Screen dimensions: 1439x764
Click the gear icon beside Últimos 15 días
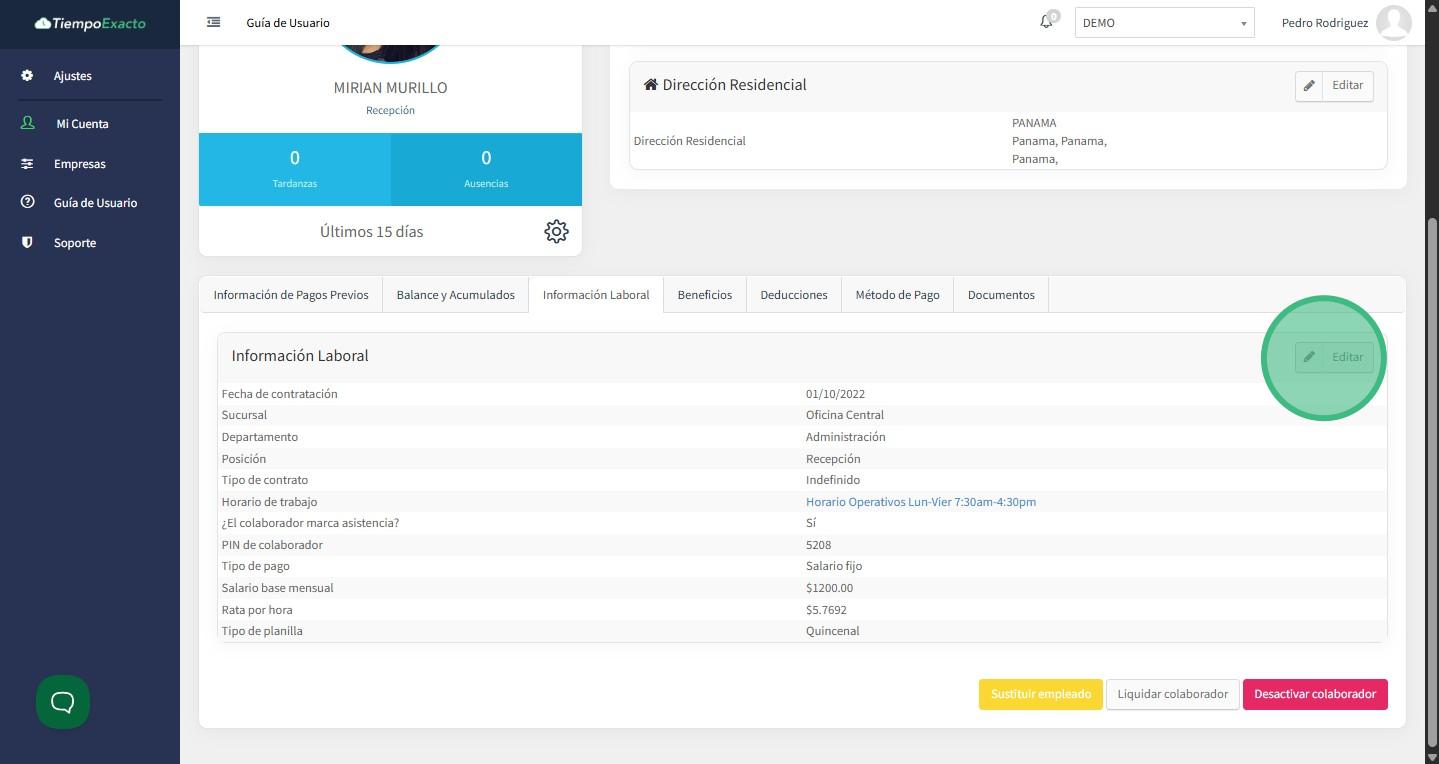click(556, 231)
